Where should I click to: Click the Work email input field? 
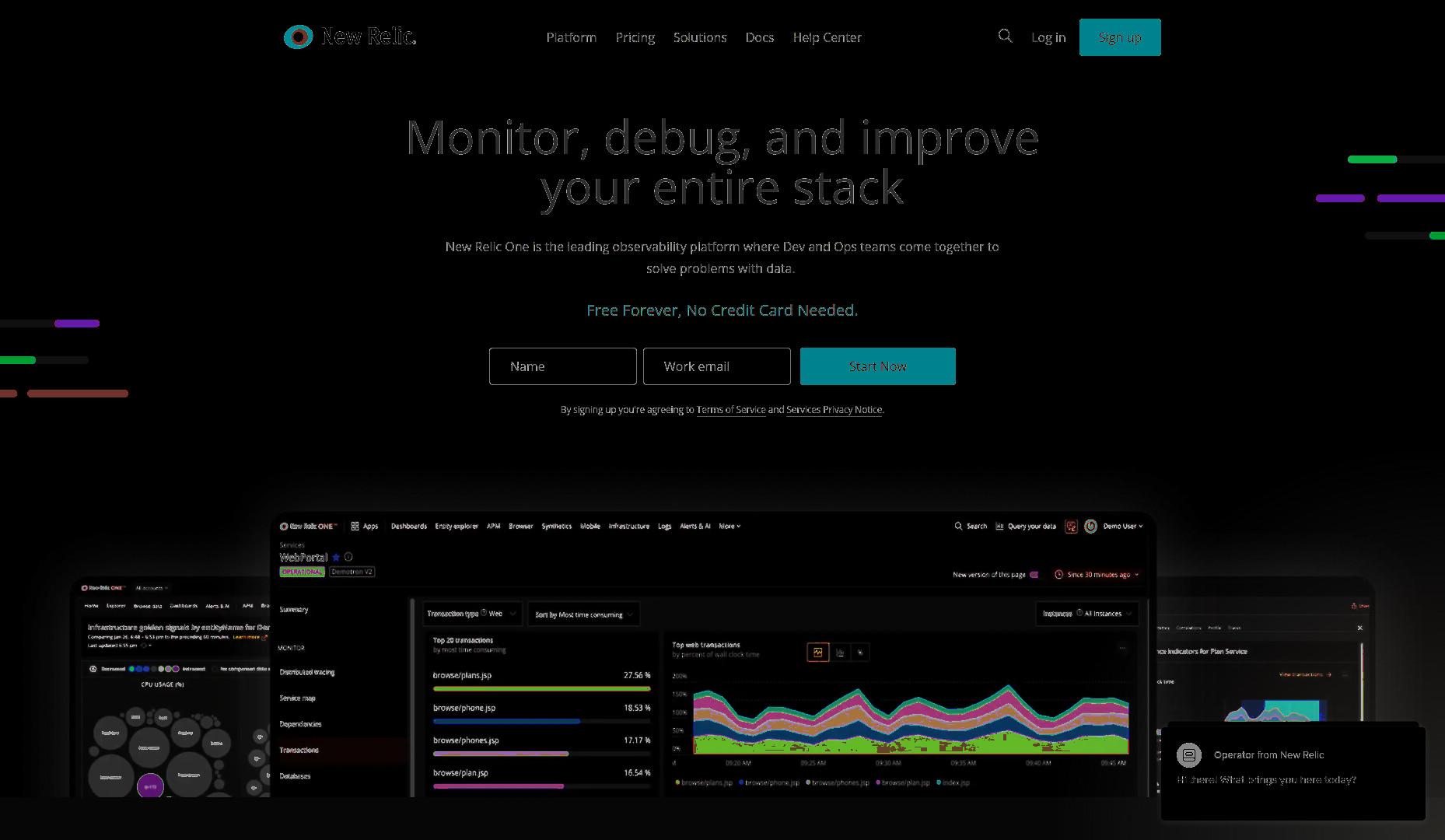click(716, 366)
